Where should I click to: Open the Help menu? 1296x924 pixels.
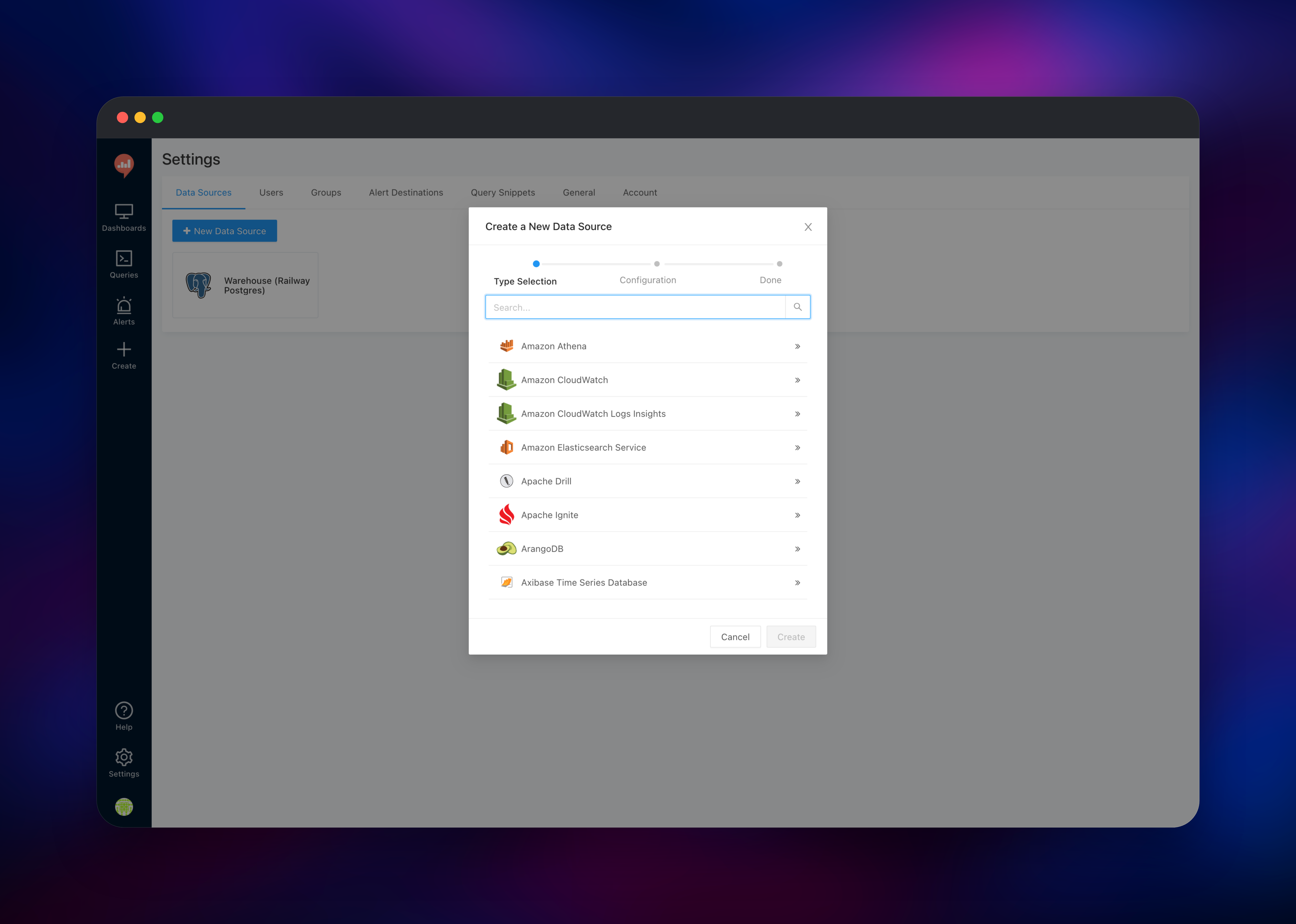coord(124,716)
